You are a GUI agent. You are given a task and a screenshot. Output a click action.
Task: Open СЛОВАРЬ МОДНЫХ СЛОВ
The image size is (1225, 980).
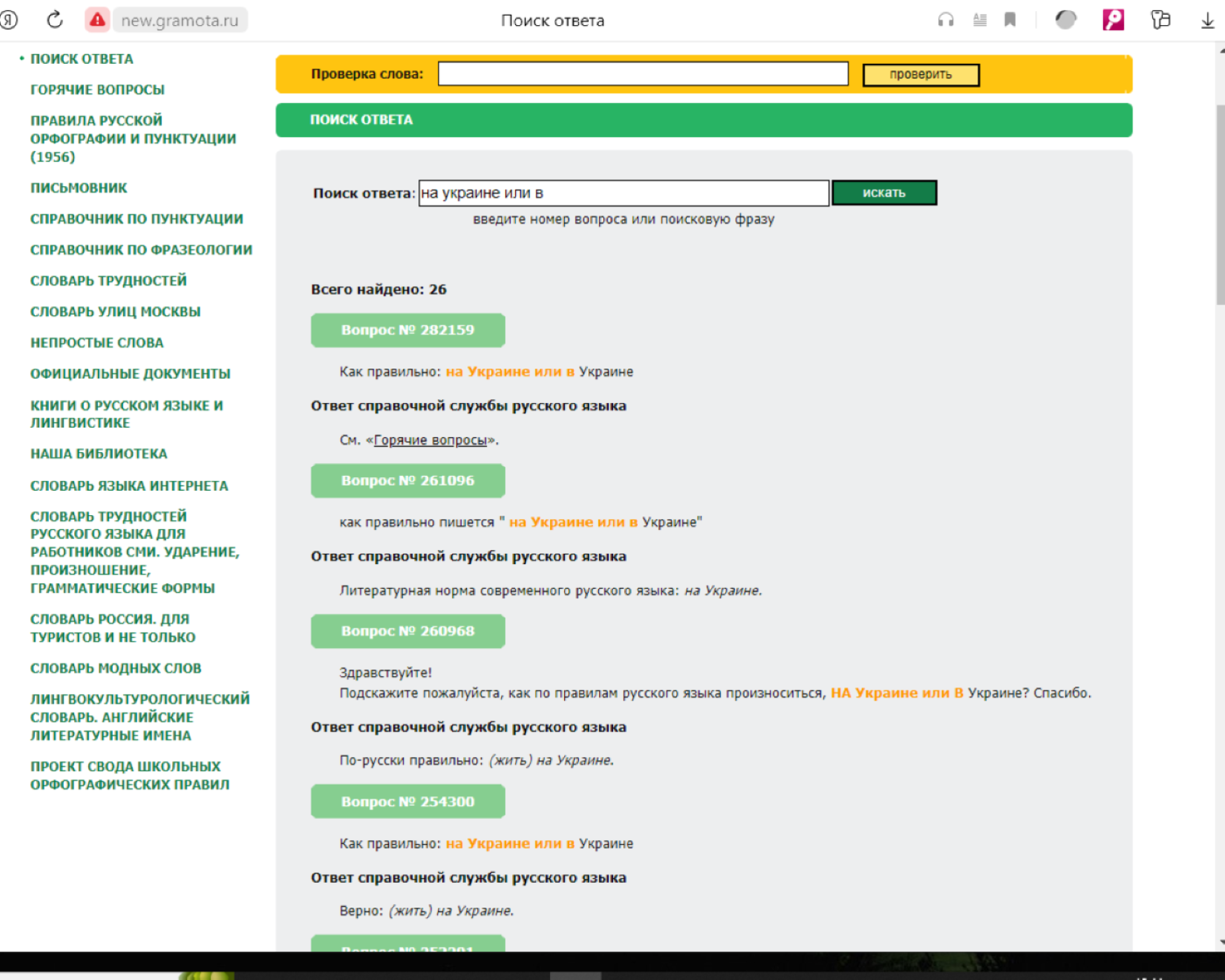coord(116,668)
